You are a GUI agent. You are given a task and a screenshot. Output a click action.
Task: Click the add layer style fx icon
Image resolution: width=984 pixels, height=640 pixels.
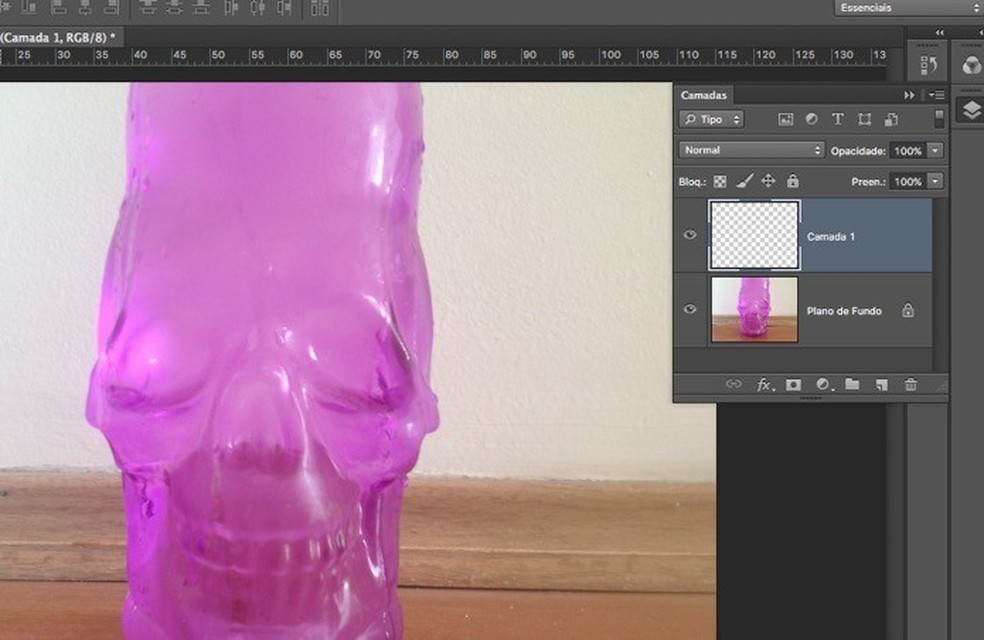click(x=765, y=384)
